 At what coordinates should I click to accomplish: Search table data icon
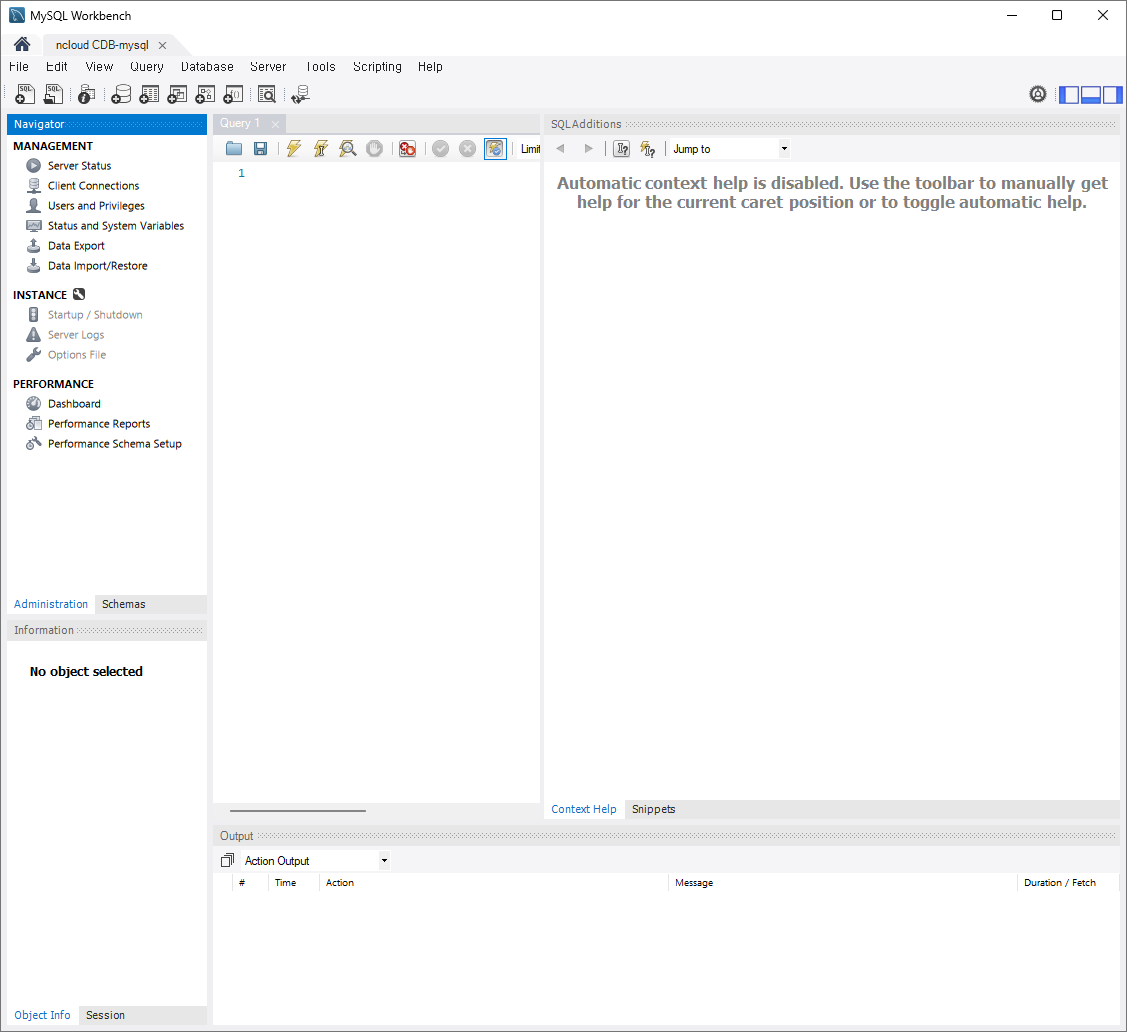pyautogui.click(x=267, y=94)
